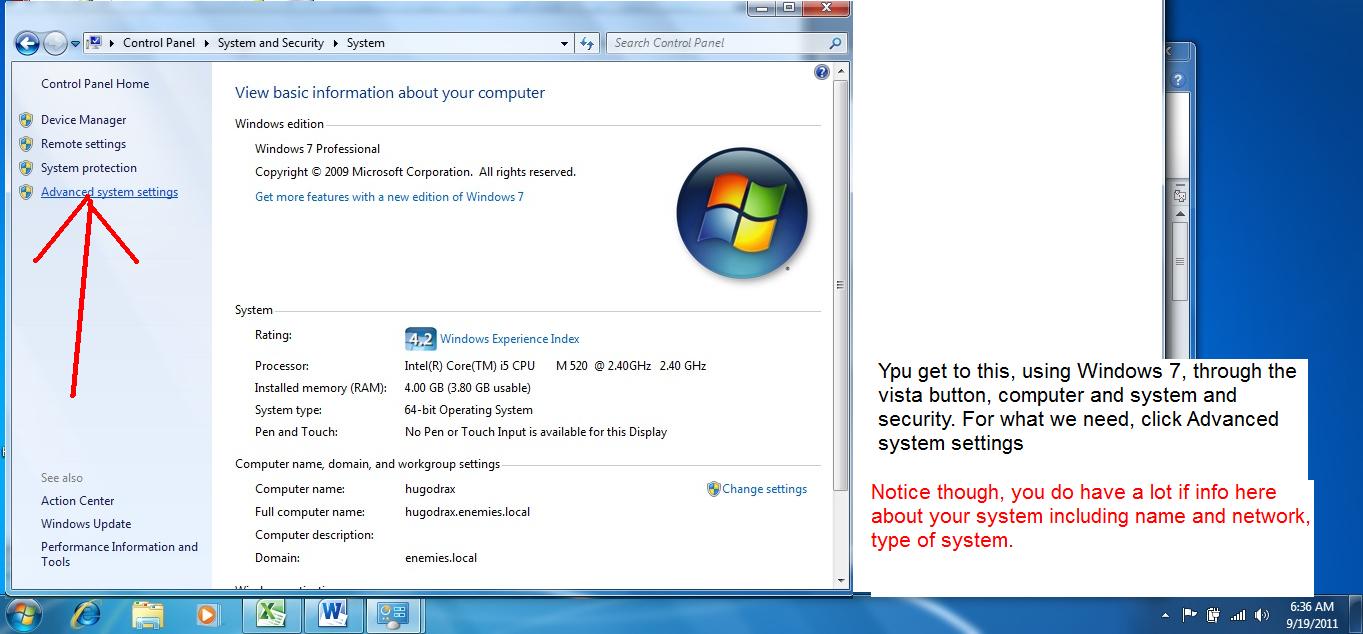
Task: Click the network signal tray icon
Action: 1238,615
